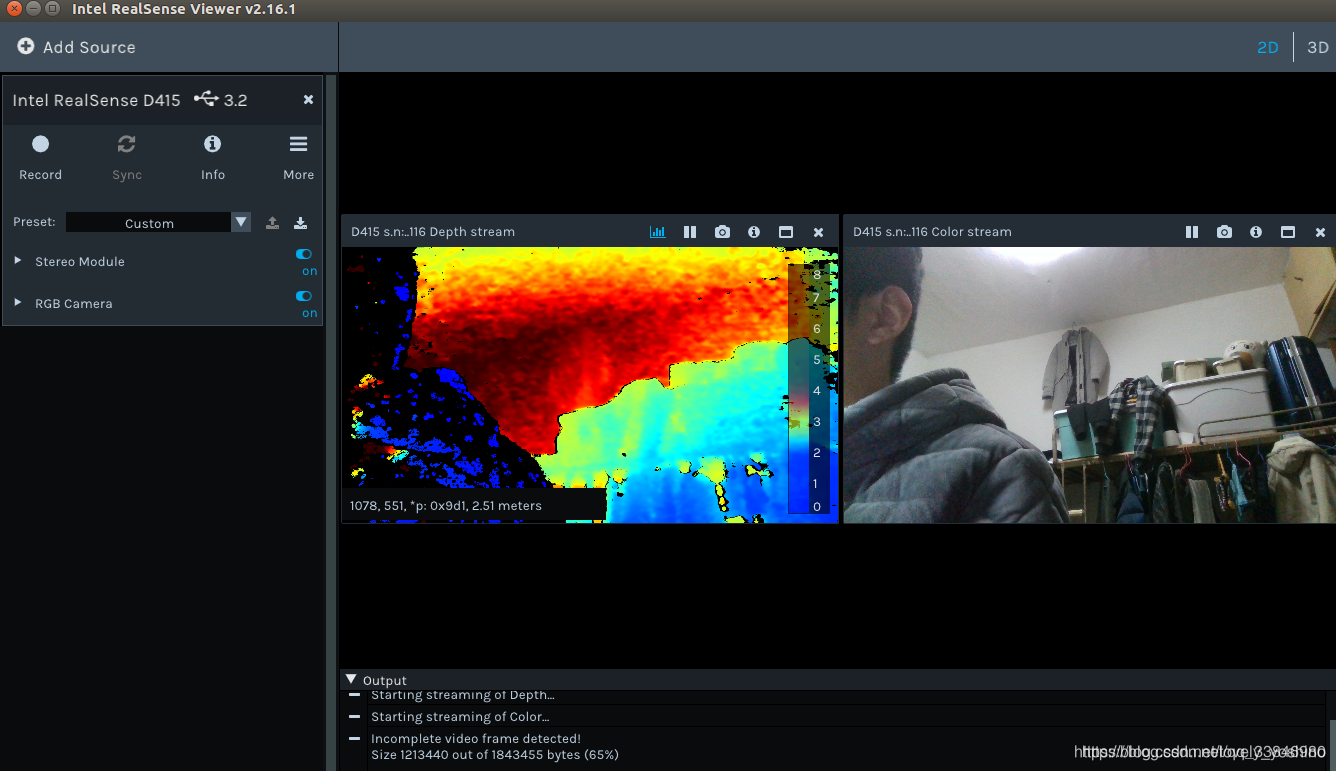Minimize the RealSense Viewer window
1336x771 pixels.
(x=33, y=9)
